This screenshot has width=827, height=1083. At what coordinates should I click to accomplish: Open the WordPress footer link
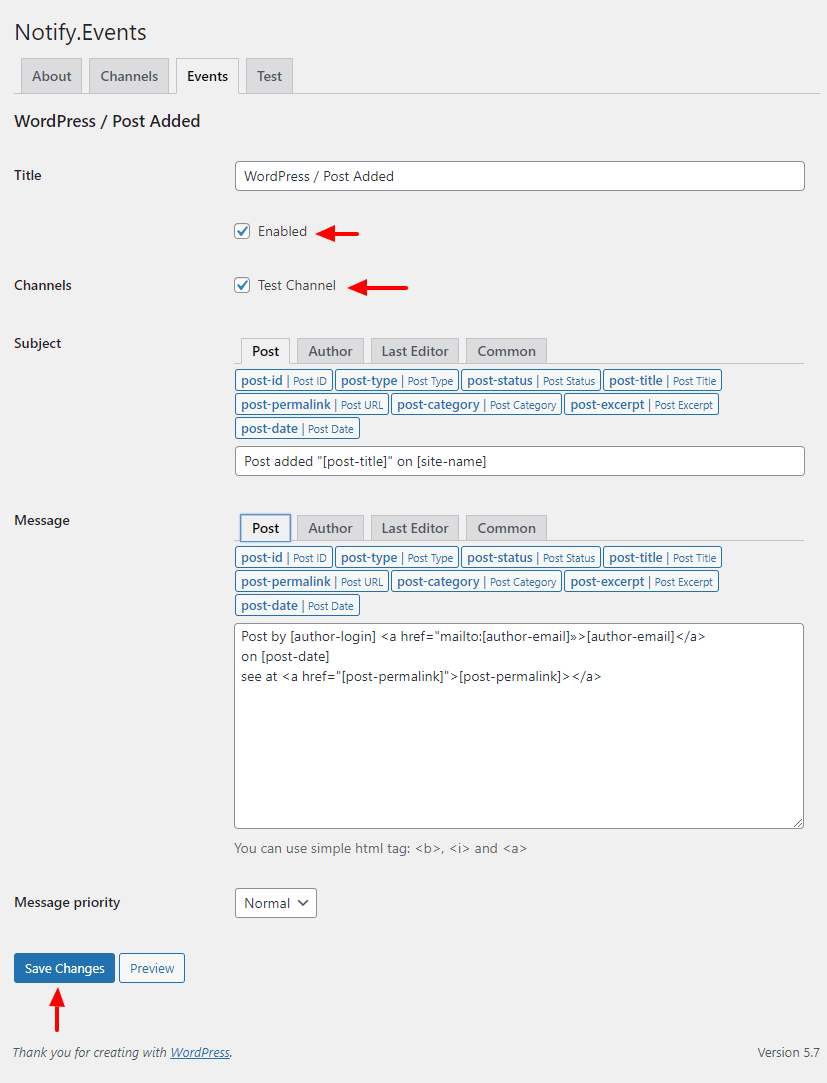[200, 1053]
